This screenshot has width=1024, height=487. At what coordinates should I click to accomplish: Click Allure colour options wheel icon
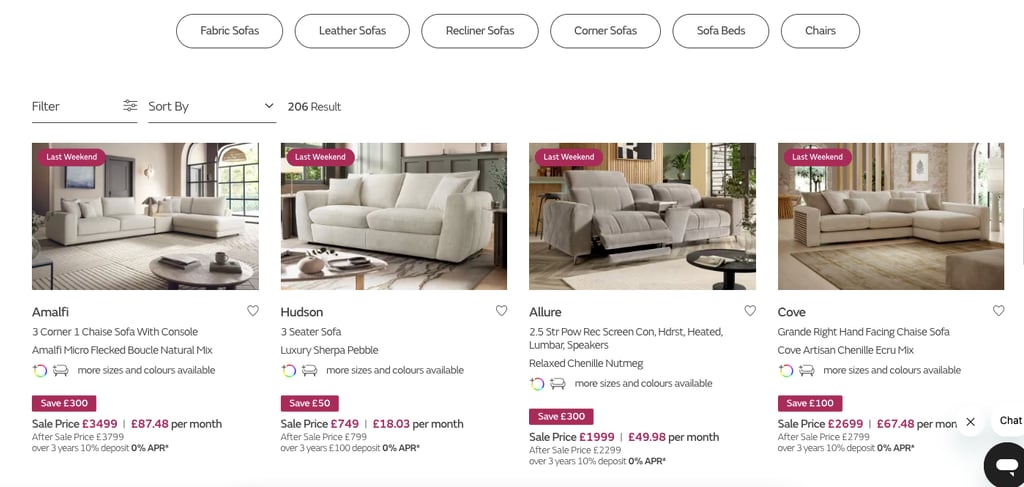(537, 383)
